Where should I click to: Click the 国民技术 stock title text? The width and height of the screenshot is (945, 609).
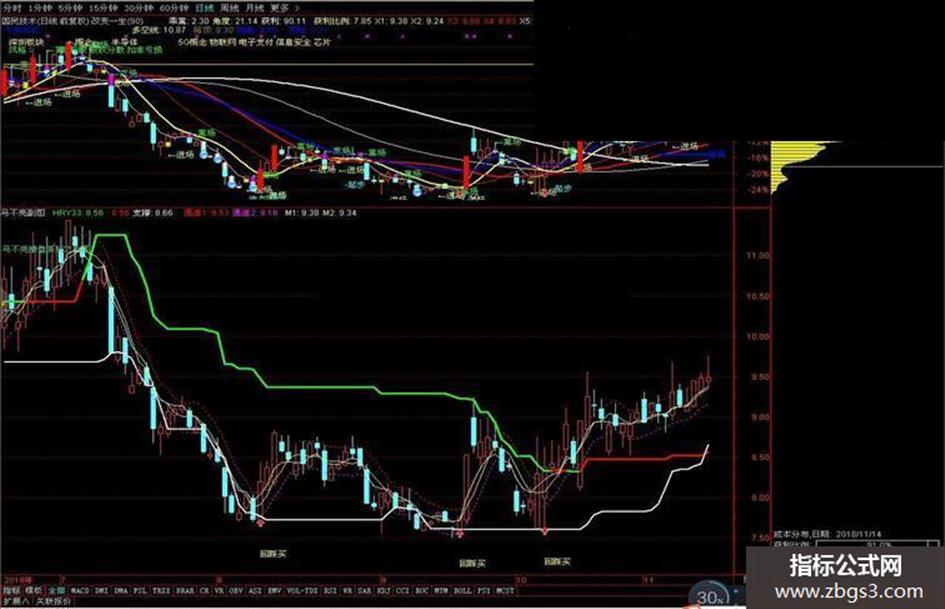click(x=18, y=21)
